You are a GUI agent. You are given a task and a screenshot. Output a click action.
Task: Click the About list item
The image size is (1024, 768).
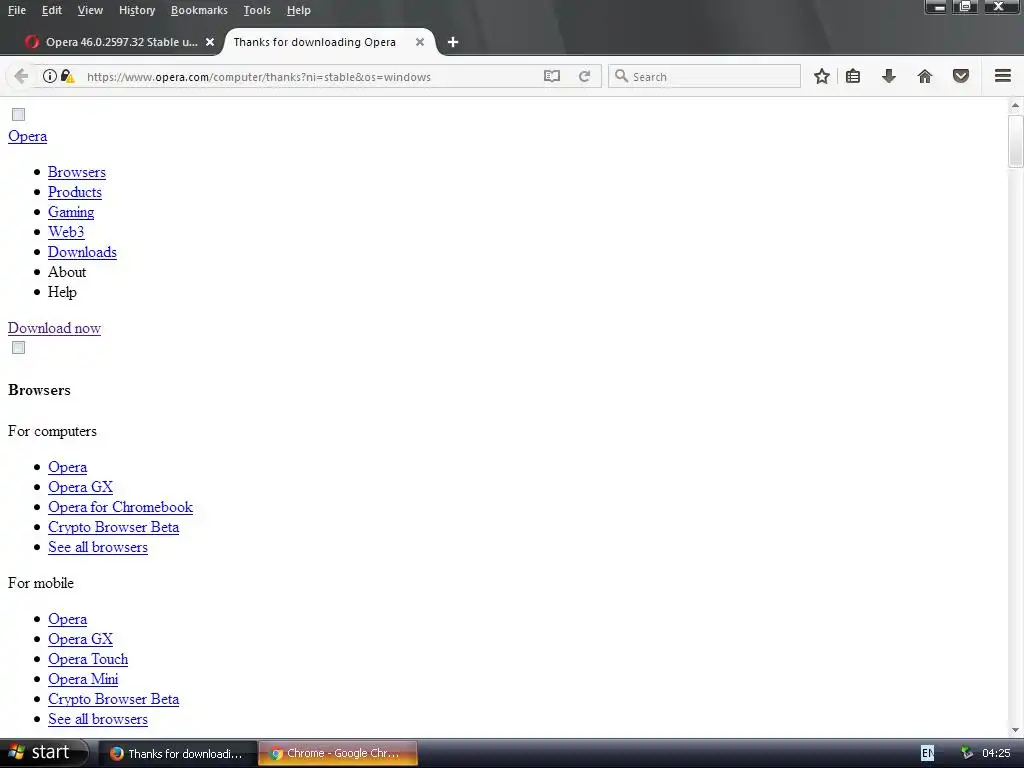67,272
